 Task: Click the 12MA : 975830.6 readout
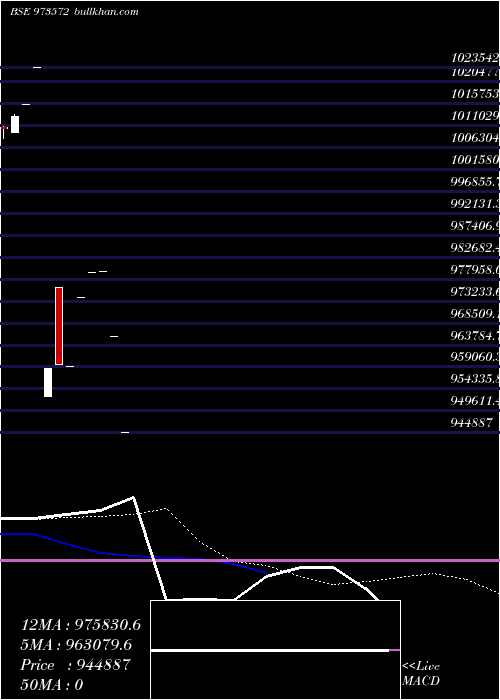point(81,625)
